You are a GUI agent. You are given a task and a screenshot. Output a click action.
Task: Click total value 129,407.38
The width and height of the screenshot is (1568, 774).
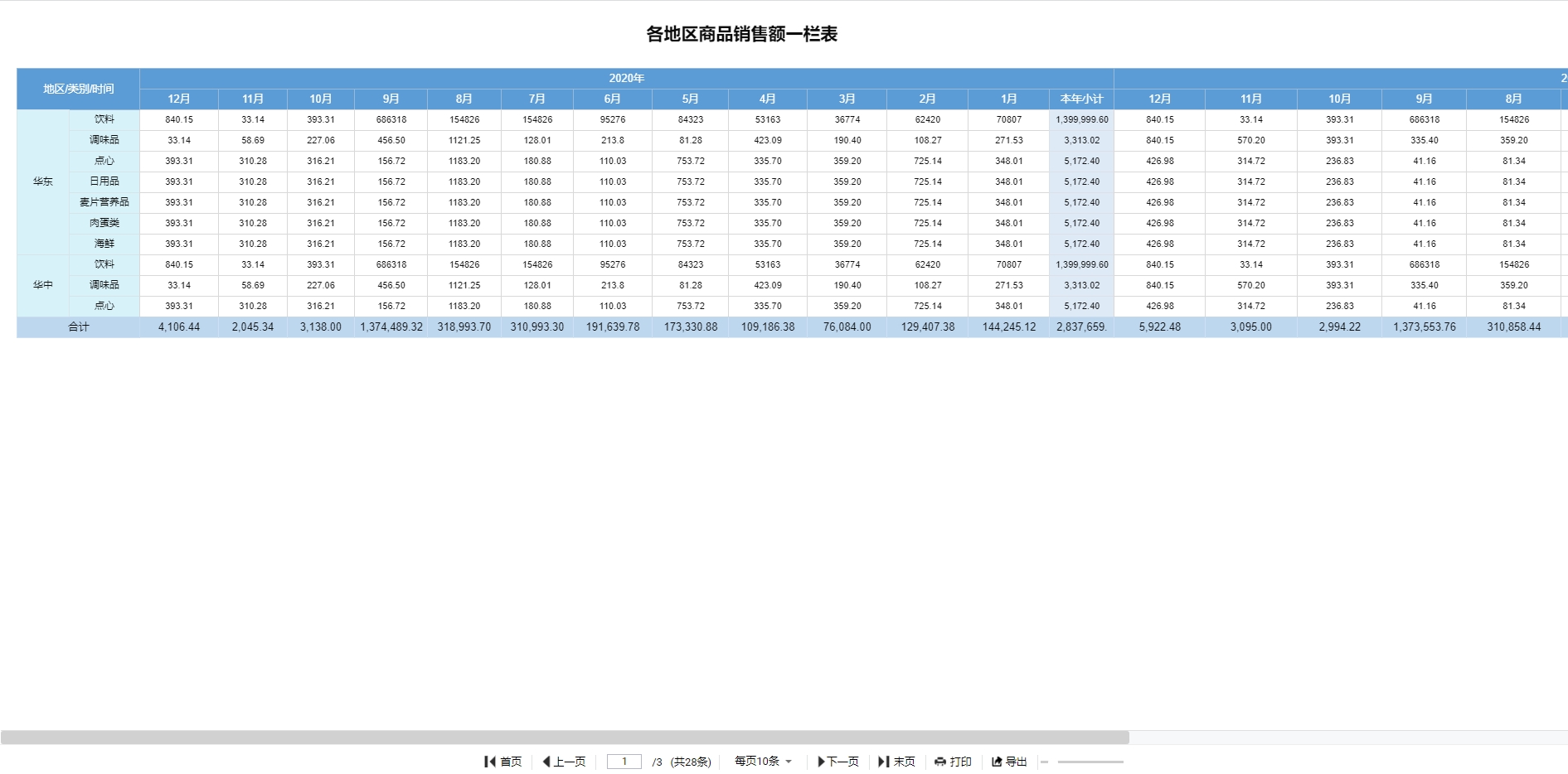tap(928, 327)
